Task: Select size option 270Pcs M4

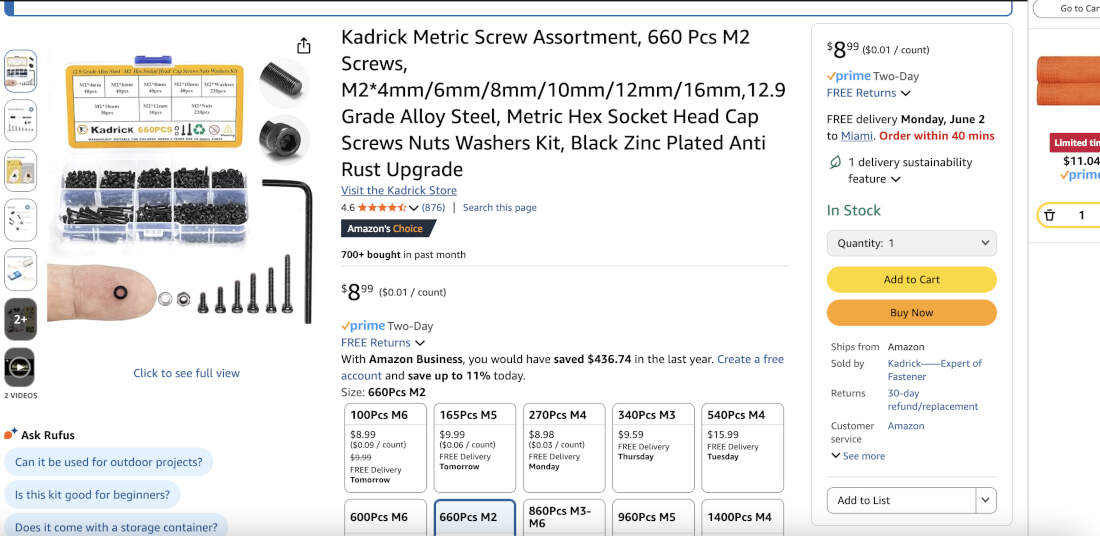Action: coord(563,448)
